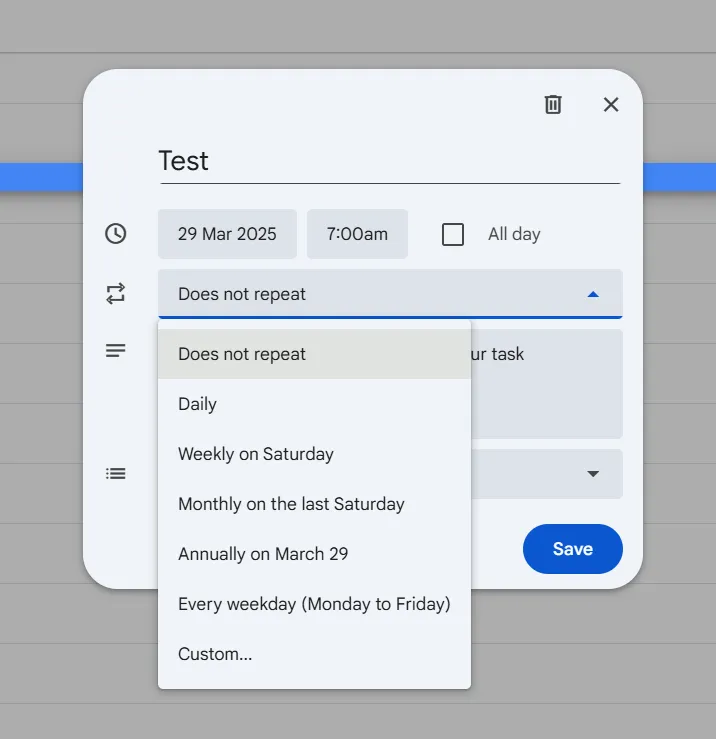Screen dimensions: 716x739
Task: Choose 'Annually on March 29'
Action: tap(314, 554)
